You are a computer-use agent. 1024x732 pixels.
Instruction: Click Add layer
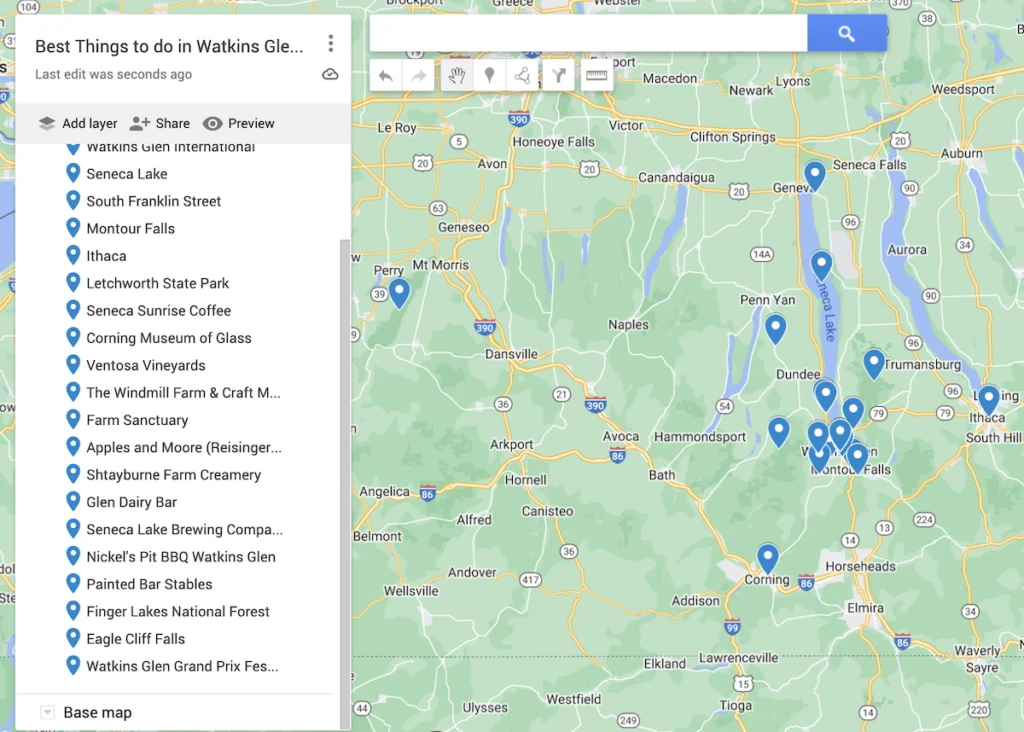(78, 123)
